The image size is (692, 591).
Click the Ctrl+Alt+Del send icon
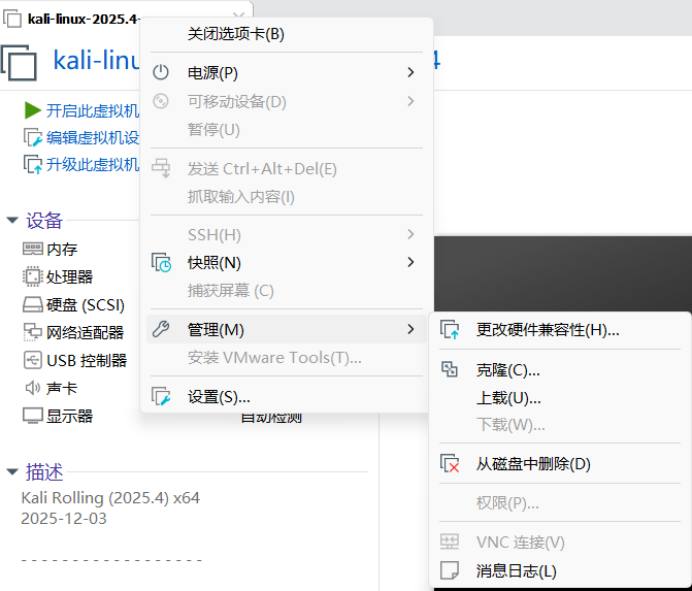pyautogui.click(x=161, y=168)
